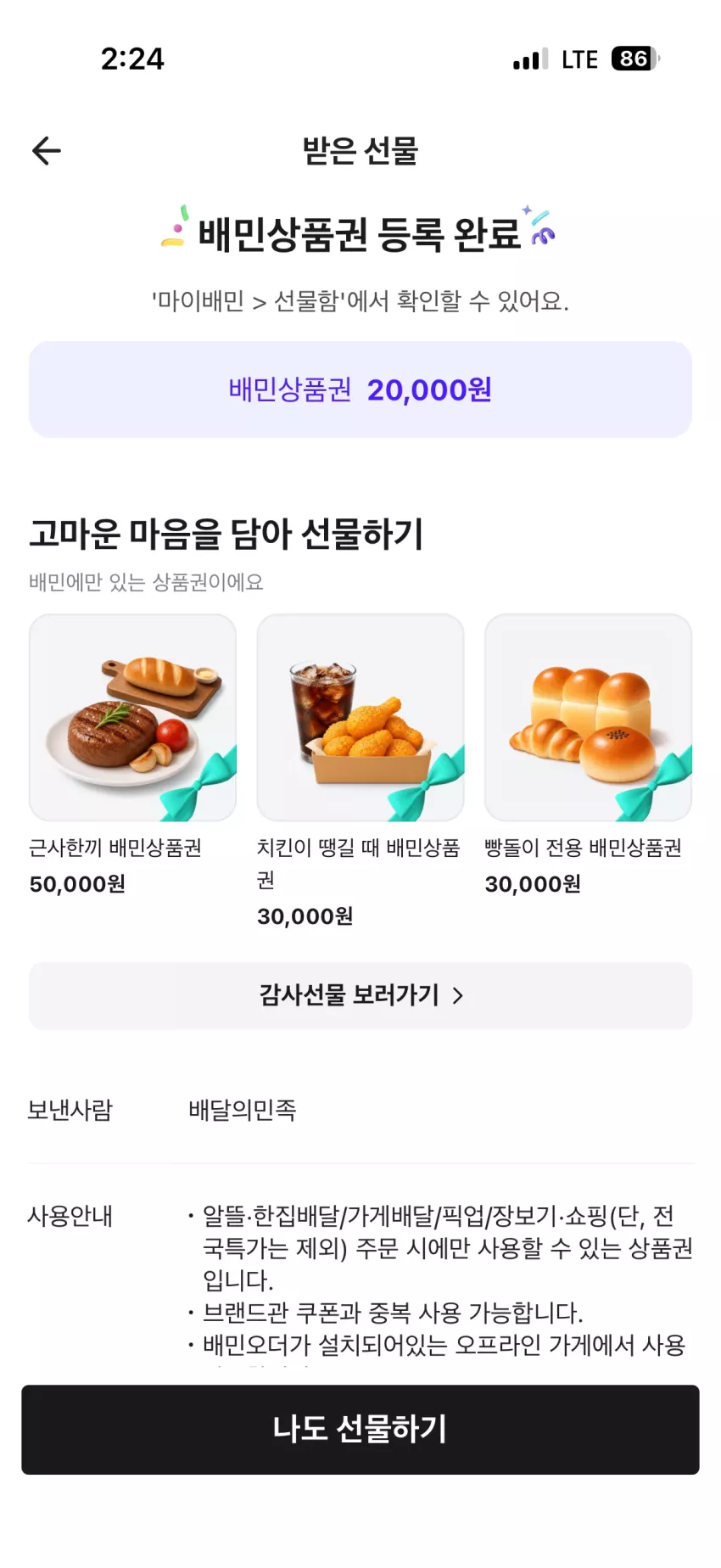Image resolution: width=721 pixels, height=1568 pixels.
Task: Tap the chevron on 감사선물 보러가기
Action: click(x=458, y=995)
